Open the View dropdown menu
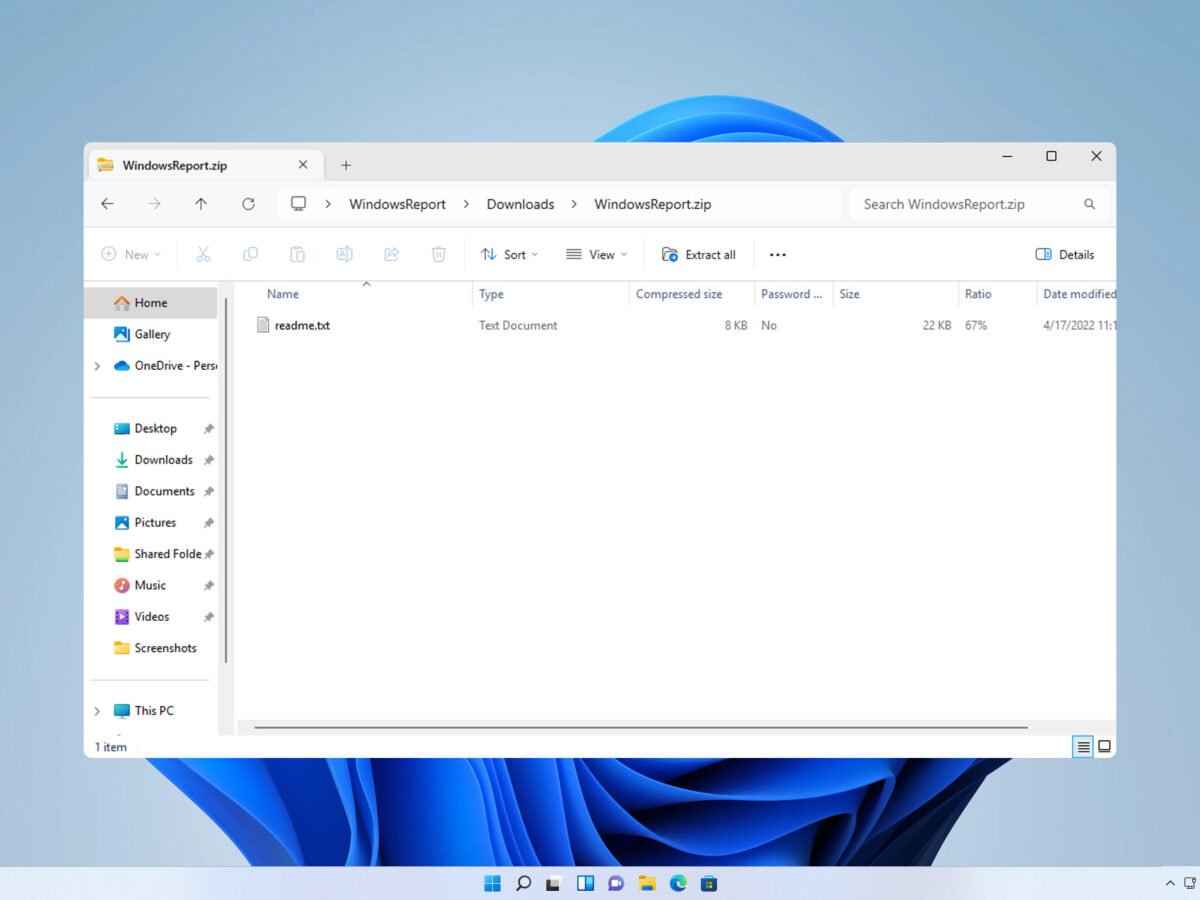This screenshot has width=1200, height=900. 596,255
